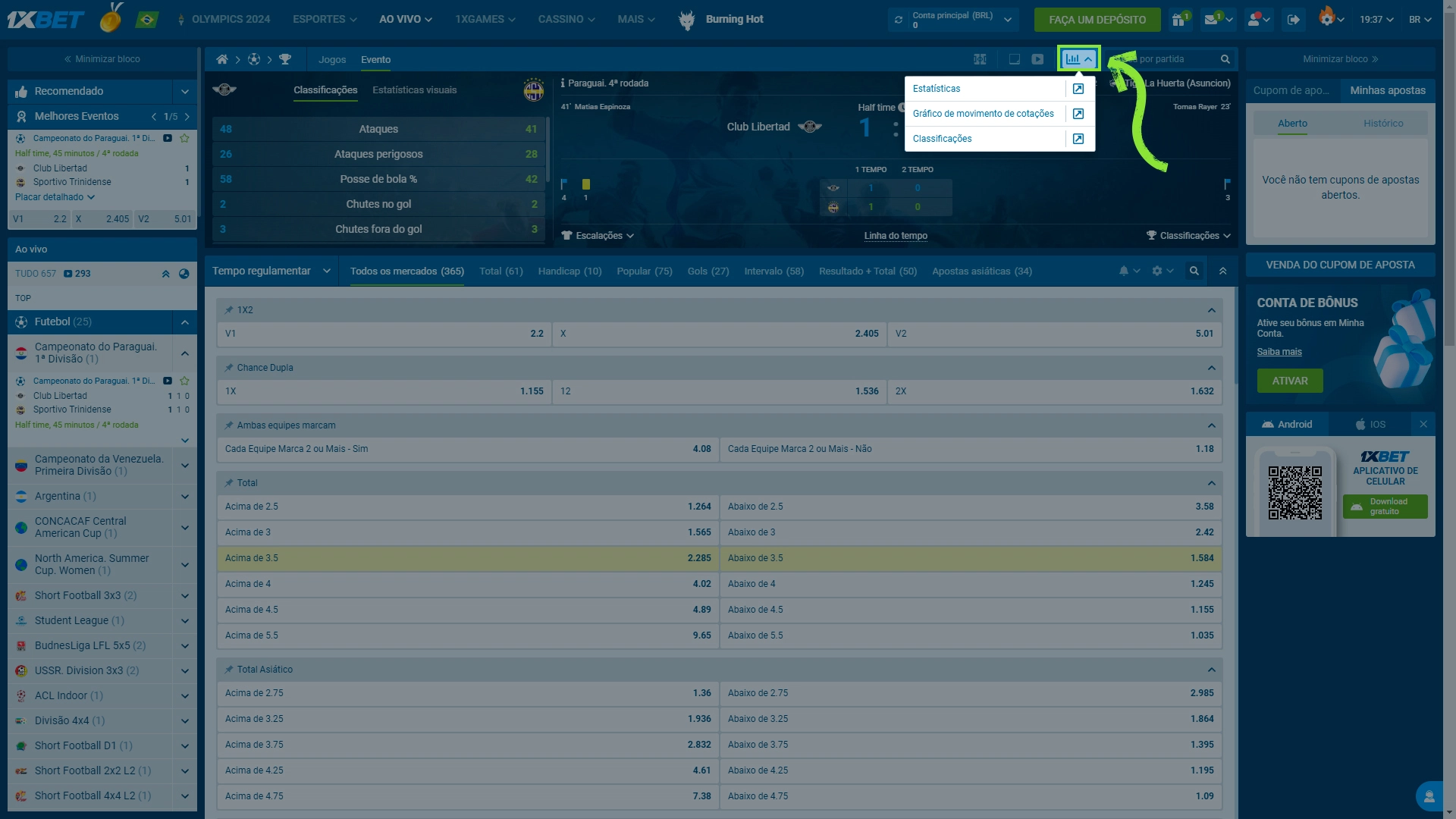Switch app panel to IOS
This screenshot has height=819, width=1456.
(x=1370, y=425)
